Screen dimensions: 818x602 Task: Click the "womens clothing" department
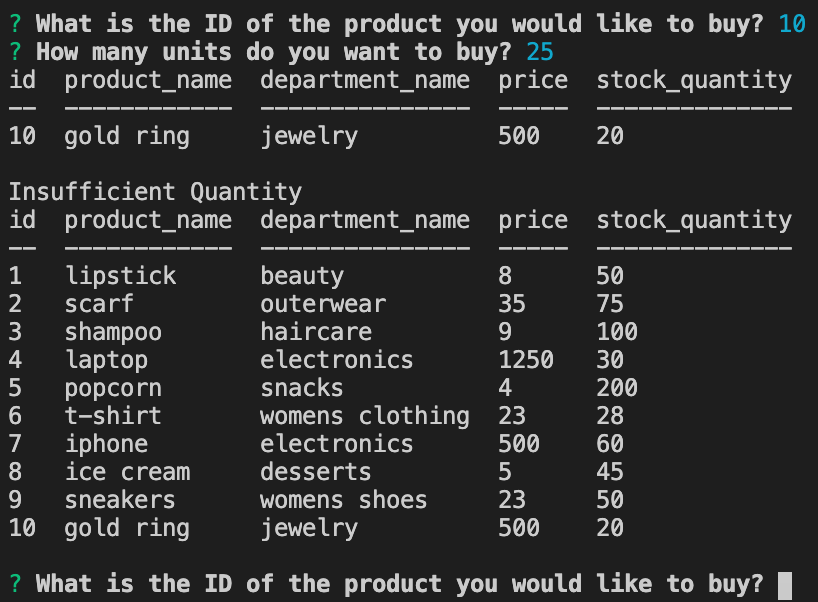[x=364, y=416]
